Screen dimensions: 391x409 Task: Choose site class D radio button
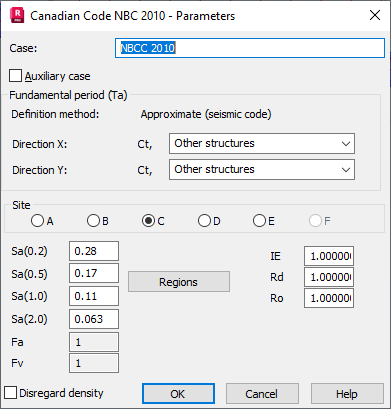[204, 221]
